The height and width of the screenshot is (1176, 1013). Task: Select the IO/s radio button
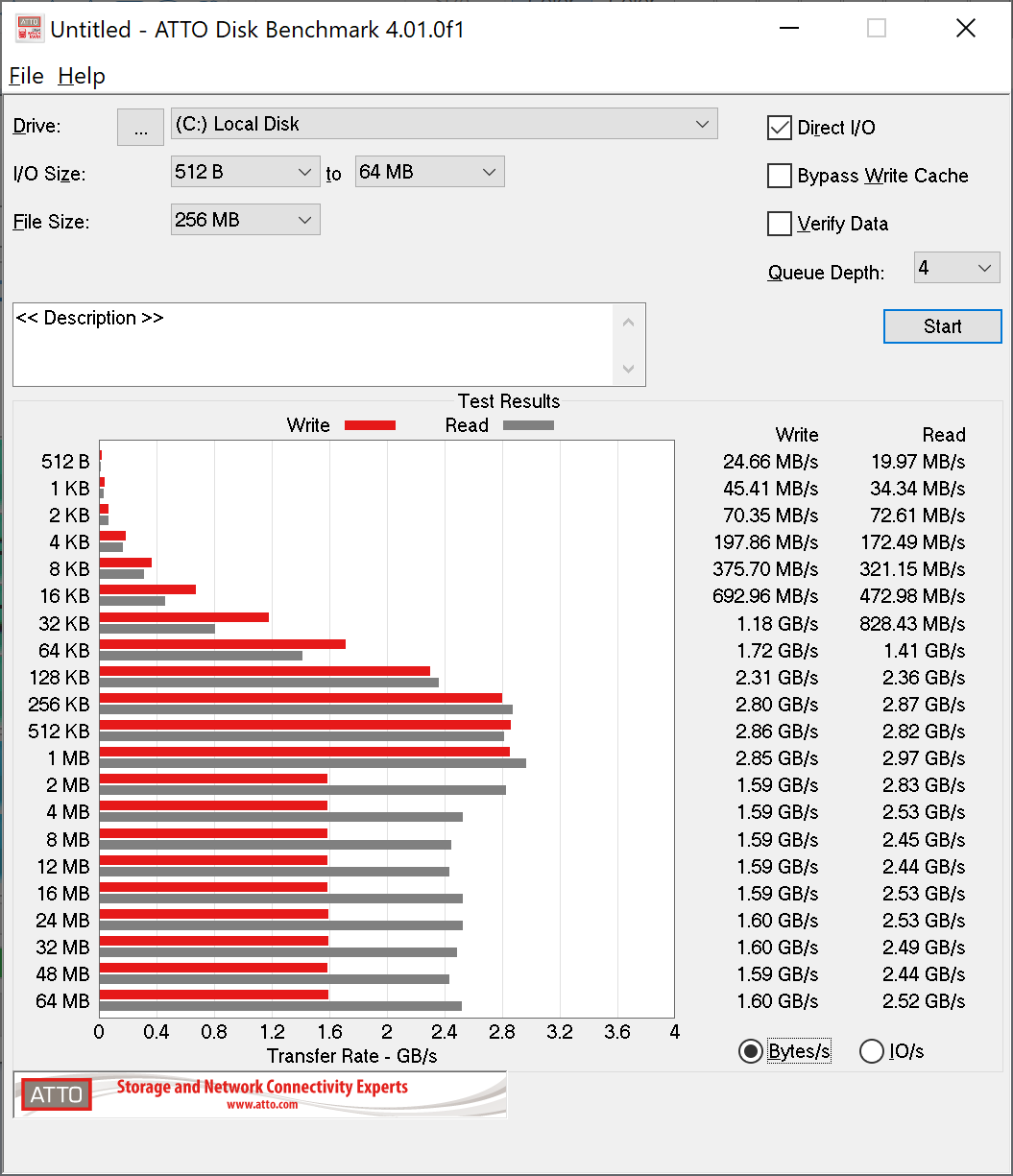tap(872, 1051)
